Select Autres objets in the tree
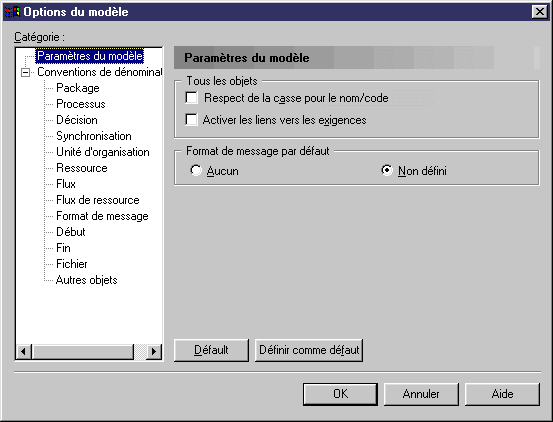Viewport: 553px width, 422px height. (x=86, y=280)
